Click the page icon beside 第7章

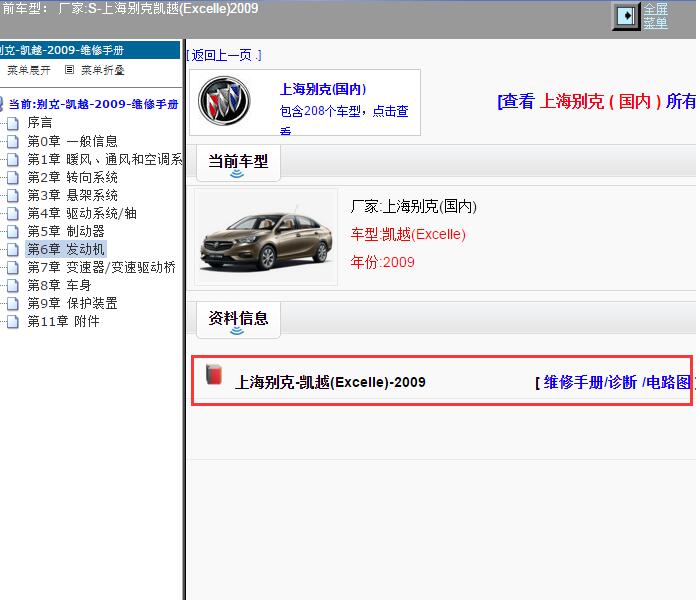[x=13, y=268]
